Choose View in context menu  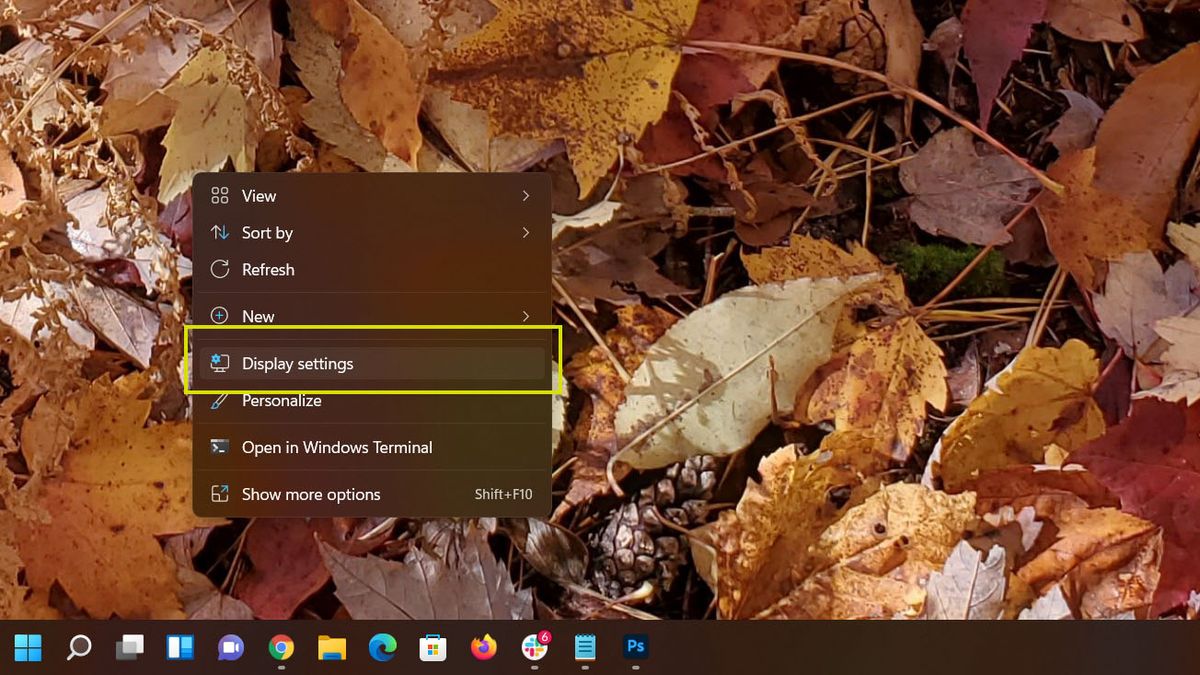tap(371, 196)
